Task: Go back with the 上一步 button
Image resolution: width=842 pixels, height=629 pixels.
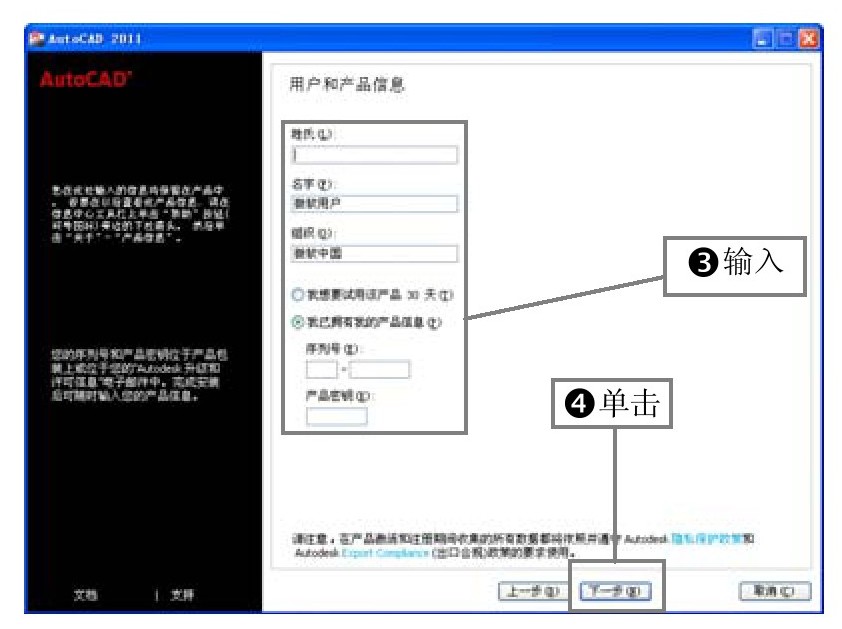Action: [533, 591]
